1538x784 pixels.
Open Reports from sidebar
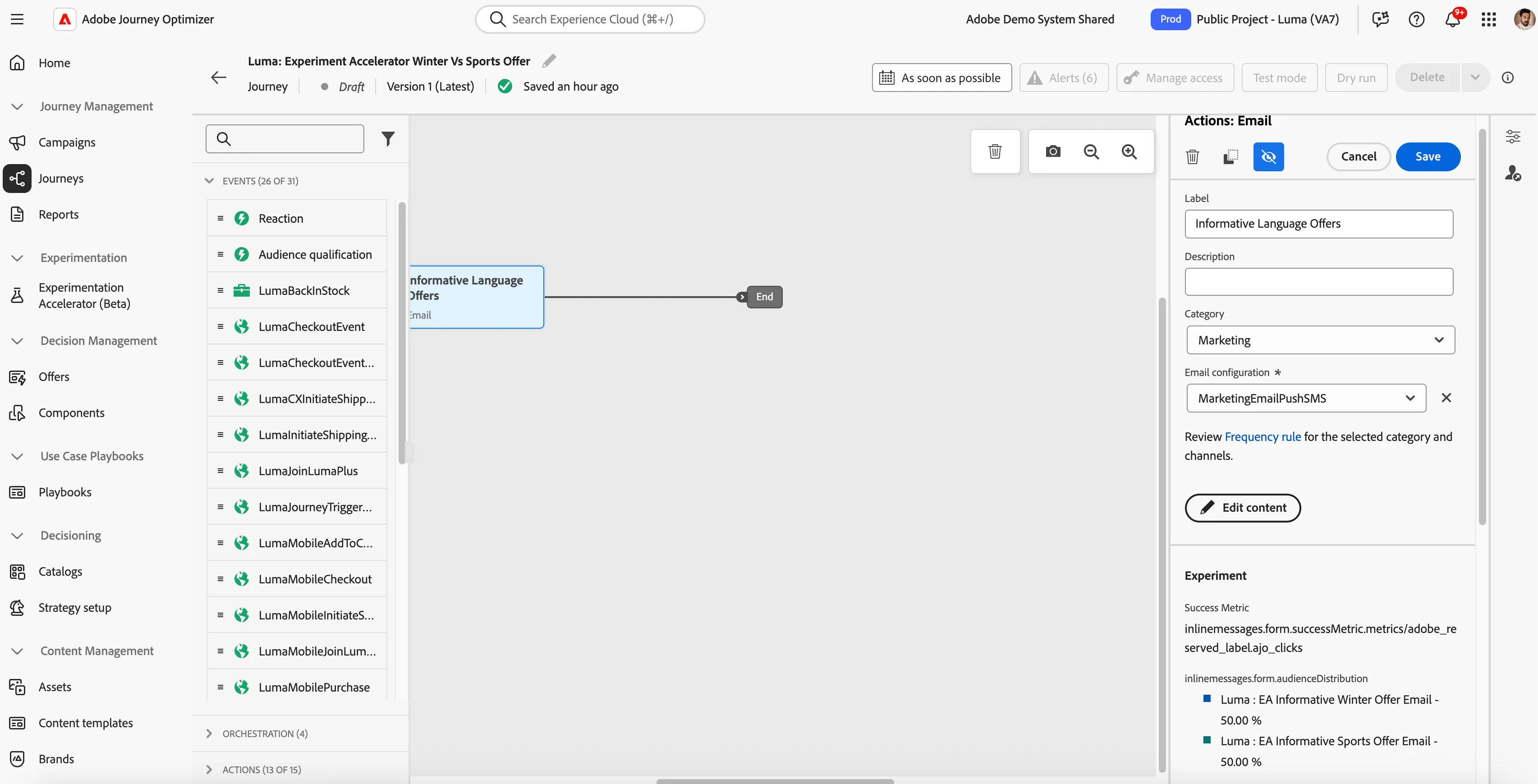tap(59, 214)
